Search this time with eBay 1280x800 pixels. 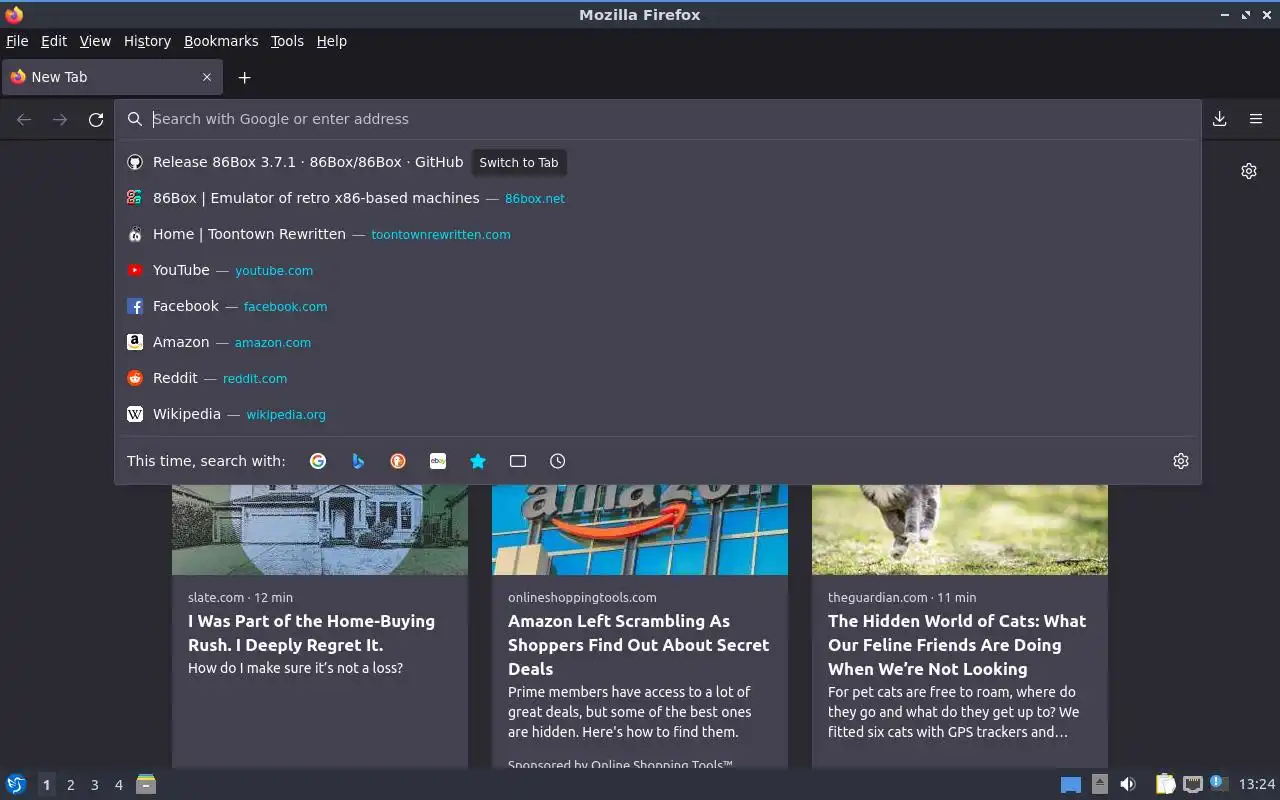point(438,461)
